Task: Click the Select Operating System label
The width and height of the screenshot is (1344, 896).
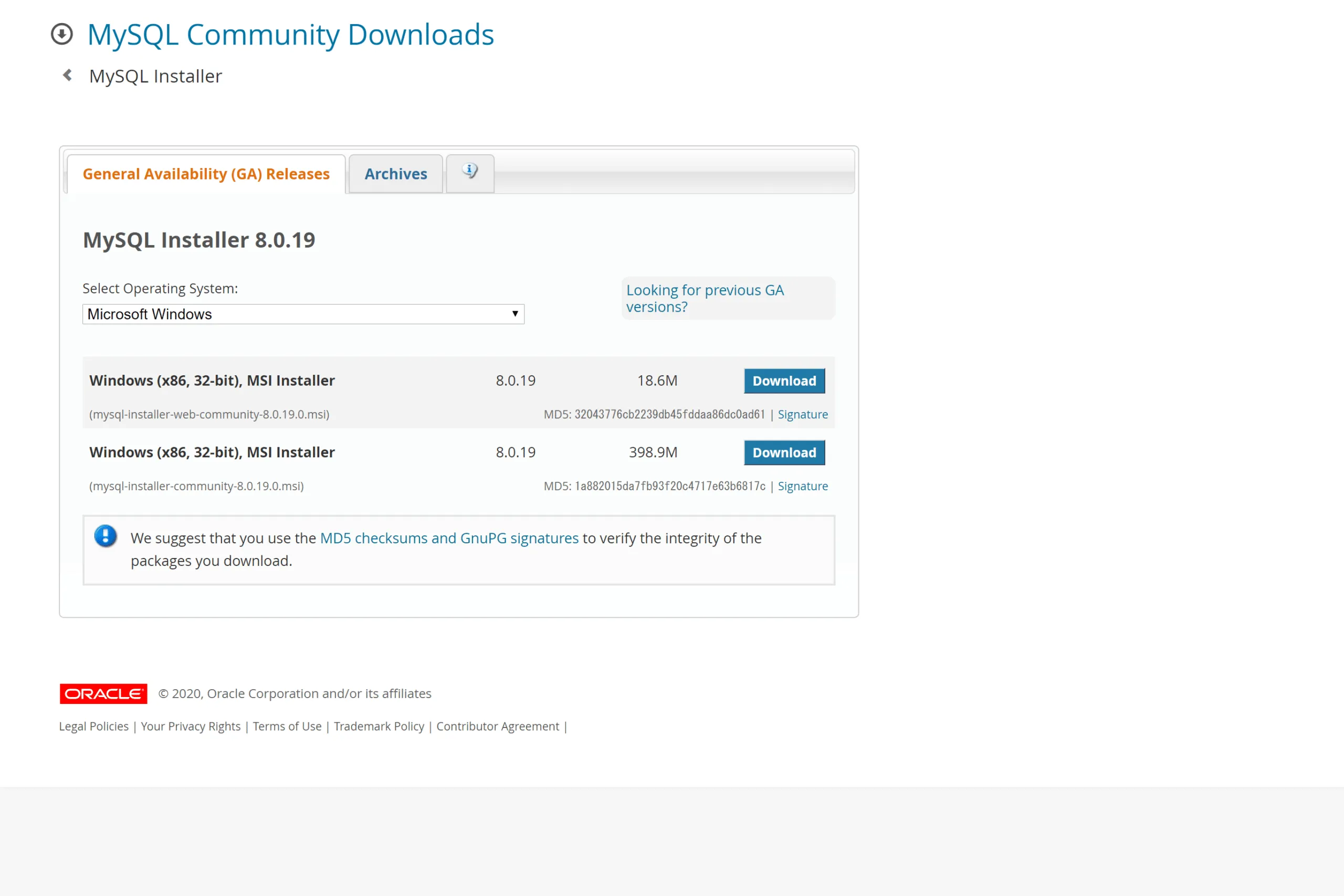Action: coord(160,289)
